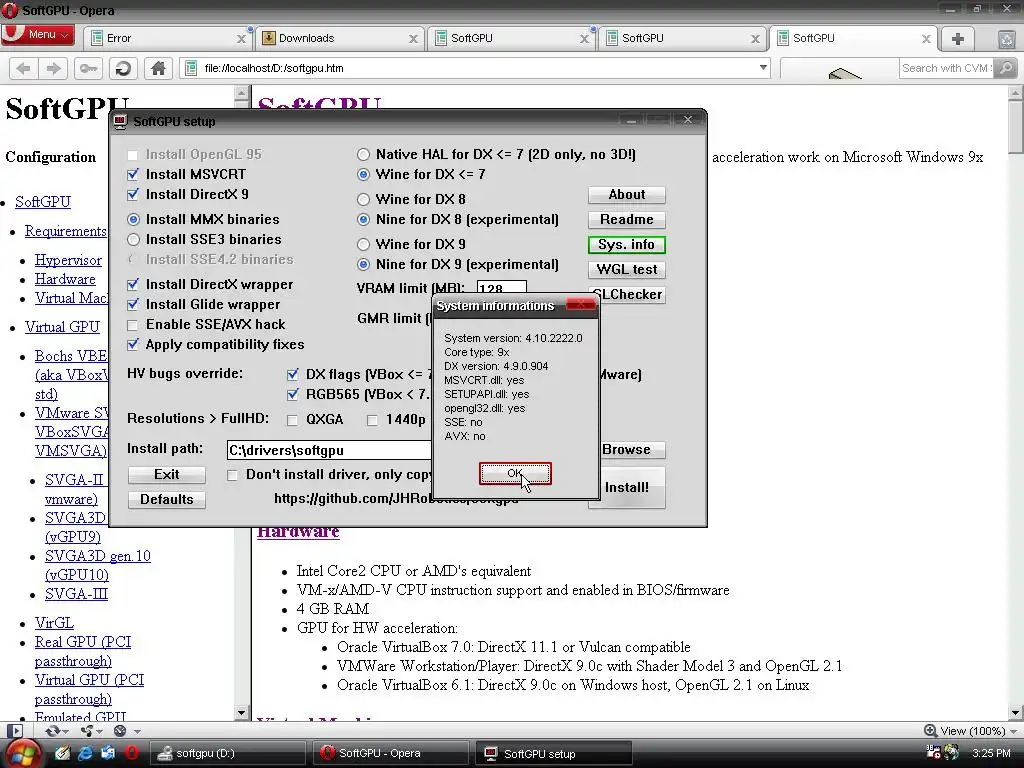Select Native HAL for DX <= 7
The image size is (1024, 768).
(364, 155)
